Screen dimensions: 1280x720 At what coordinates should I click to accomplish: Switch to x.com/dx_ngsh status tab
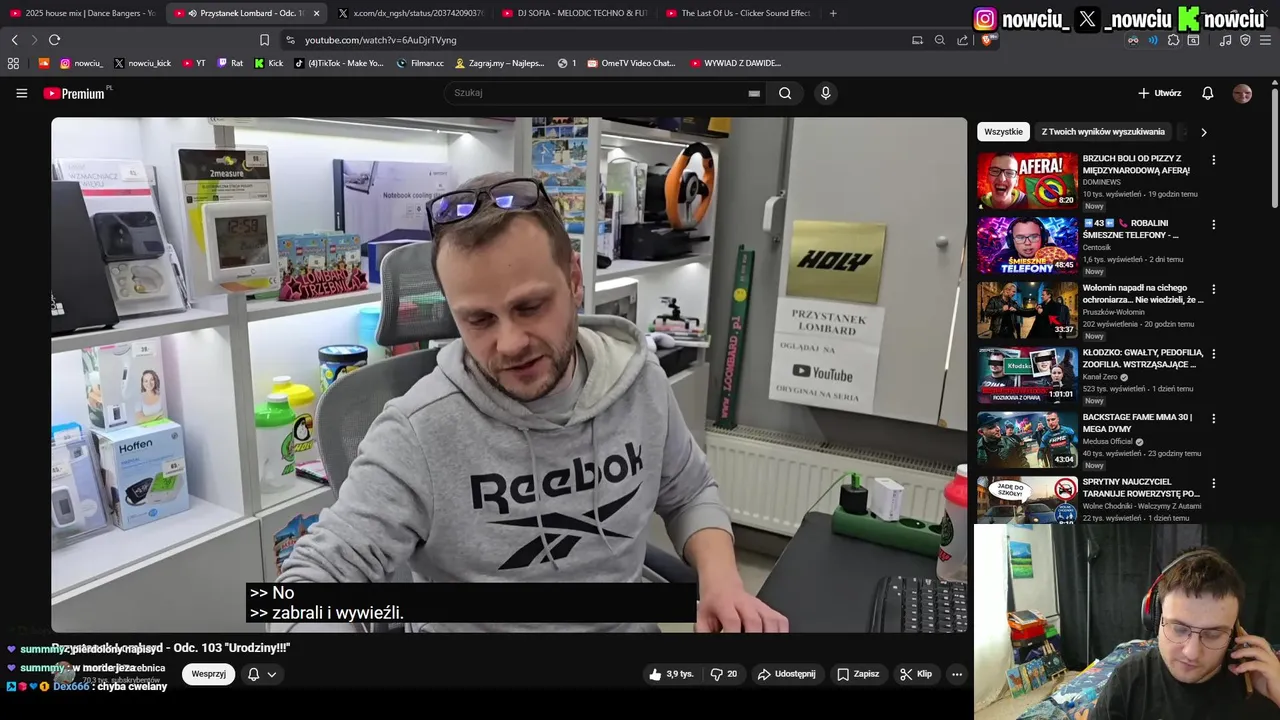(410, 13)
